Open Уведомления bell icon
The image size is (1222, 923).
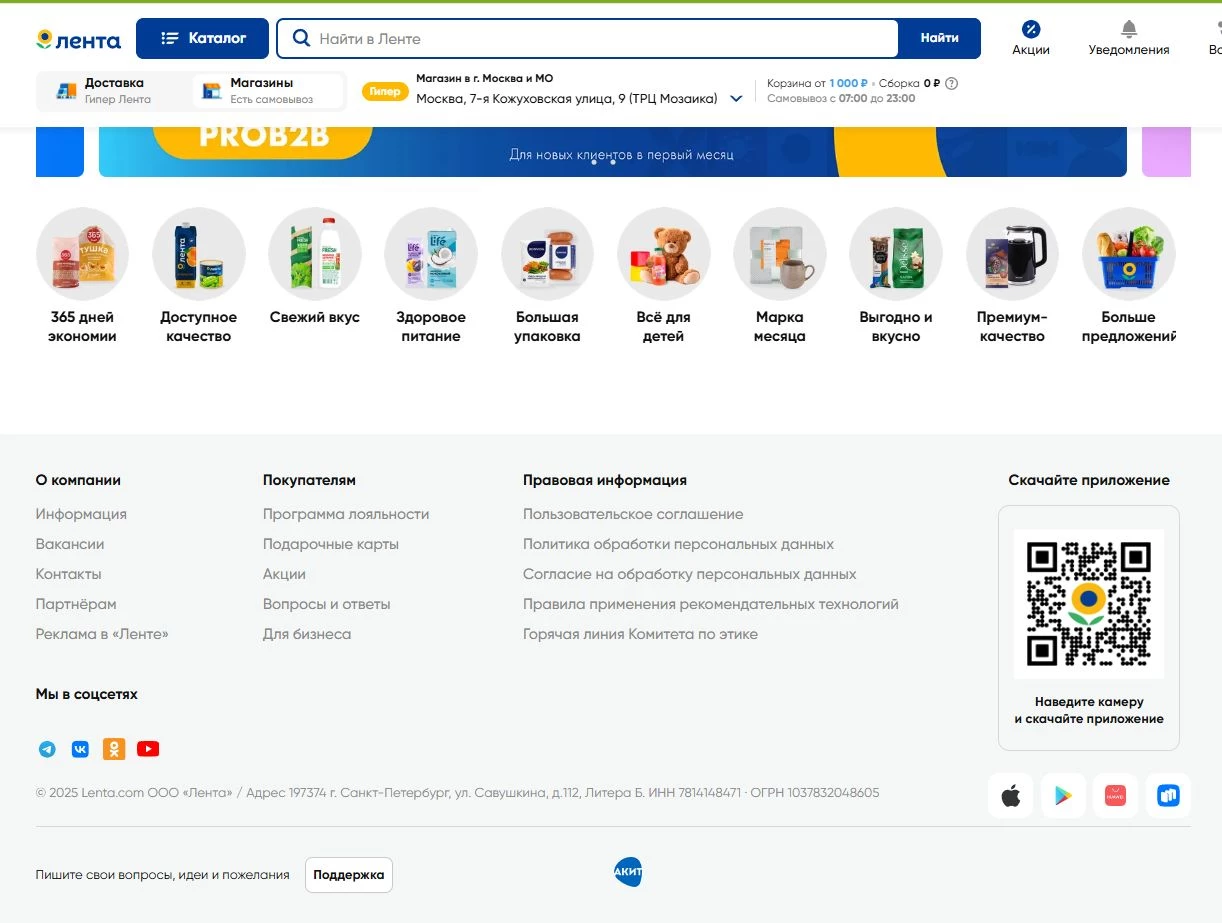click(x=1129, y=30)
